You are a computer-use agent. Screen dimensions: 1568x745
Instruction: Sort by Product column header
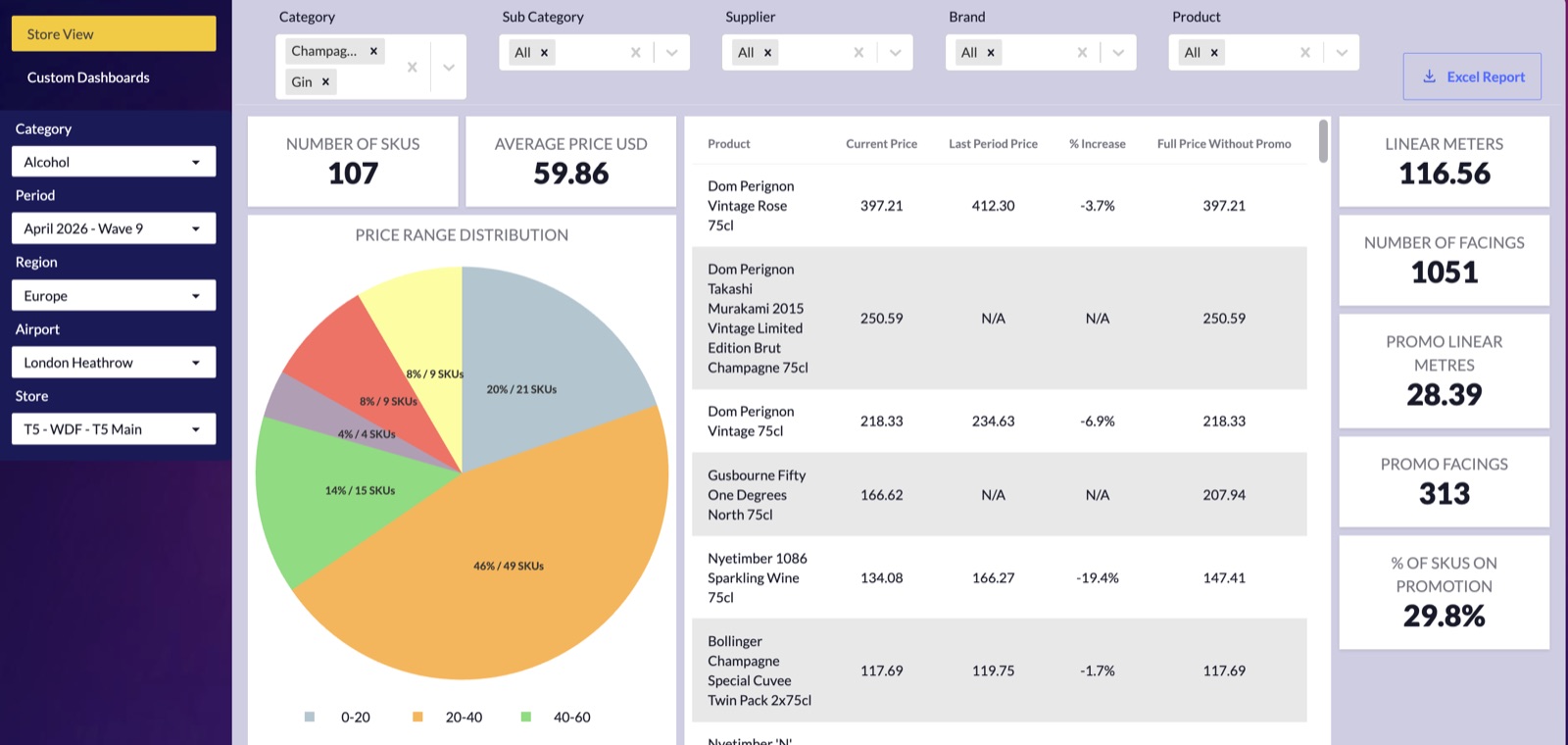coord(729,144)
